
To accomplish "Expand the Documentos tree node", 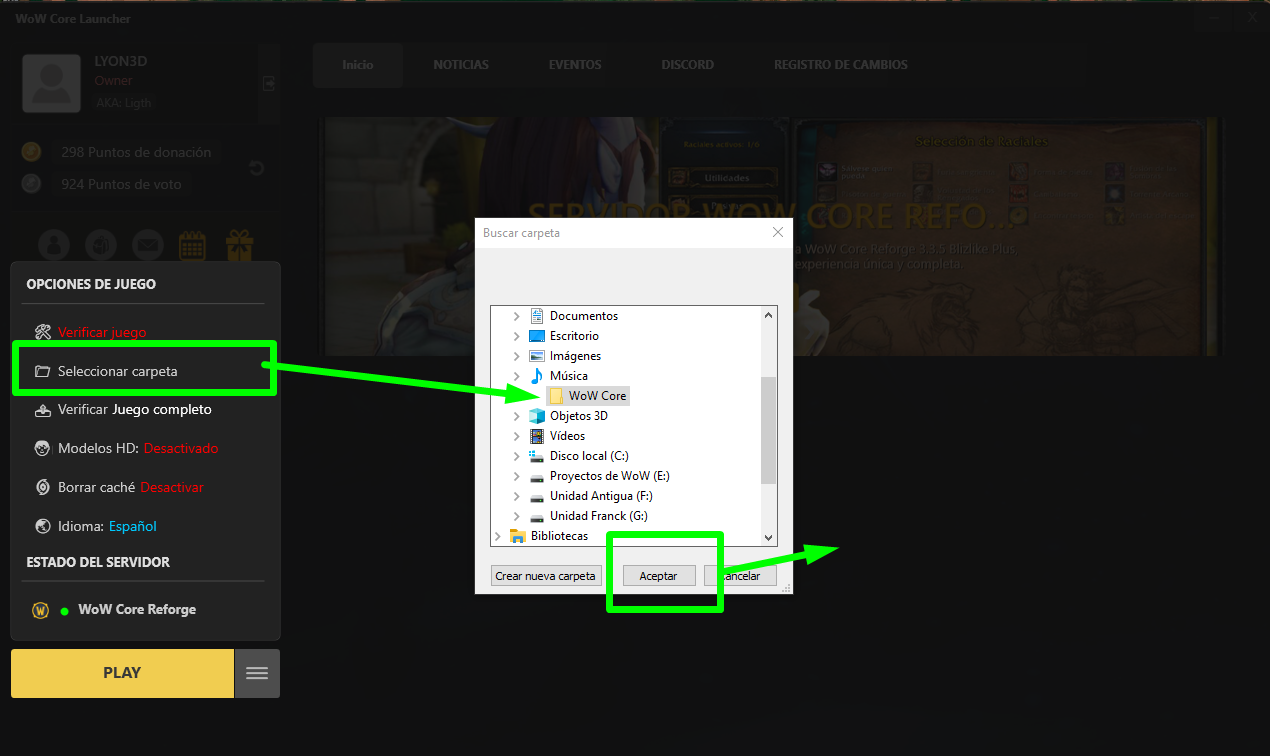I will coord(516,316).
